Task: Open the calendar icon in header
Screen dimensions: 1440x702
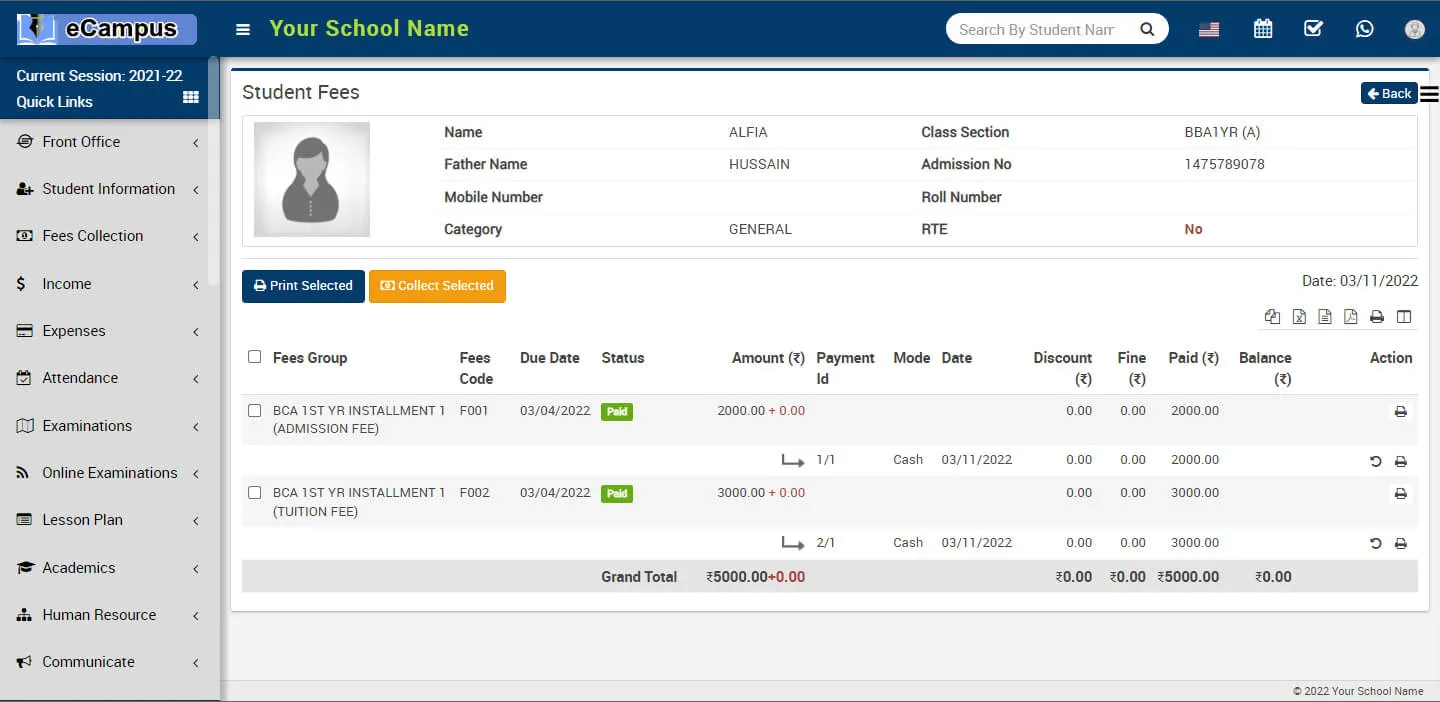Action: coord(1263,29)
